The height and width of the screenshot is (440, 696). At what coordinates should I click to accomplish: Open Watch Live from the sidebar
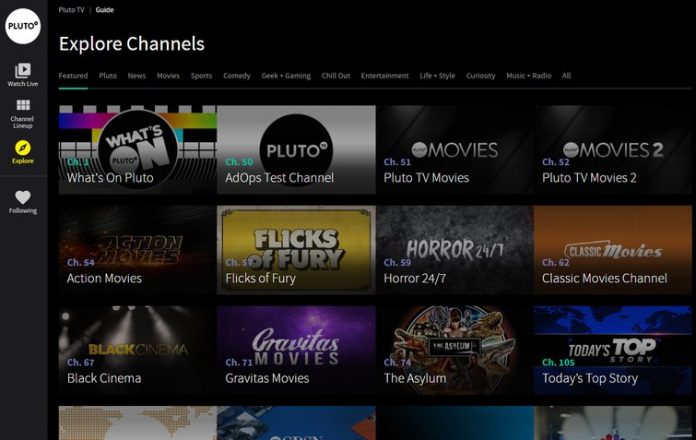click(x=23, y=75)
